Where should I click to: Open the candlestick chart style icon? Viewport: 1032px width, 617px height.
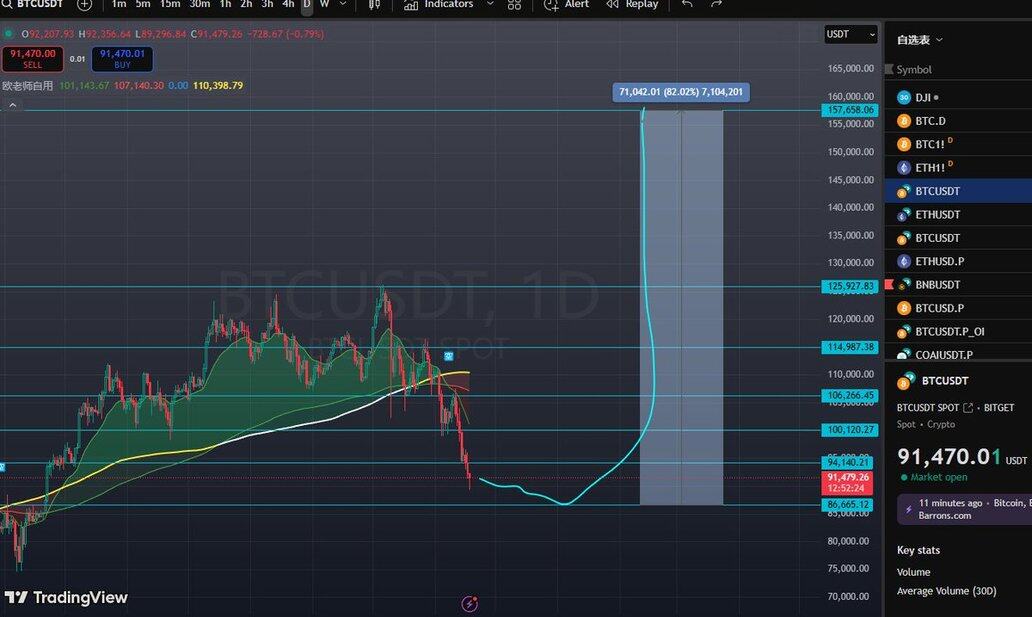375,5
